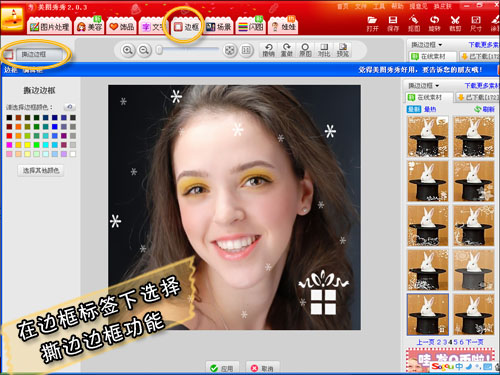Image resolution: width=500 pixels, height=375 pixels.
Task: Open the 帮助 menu
Action: 397,6
